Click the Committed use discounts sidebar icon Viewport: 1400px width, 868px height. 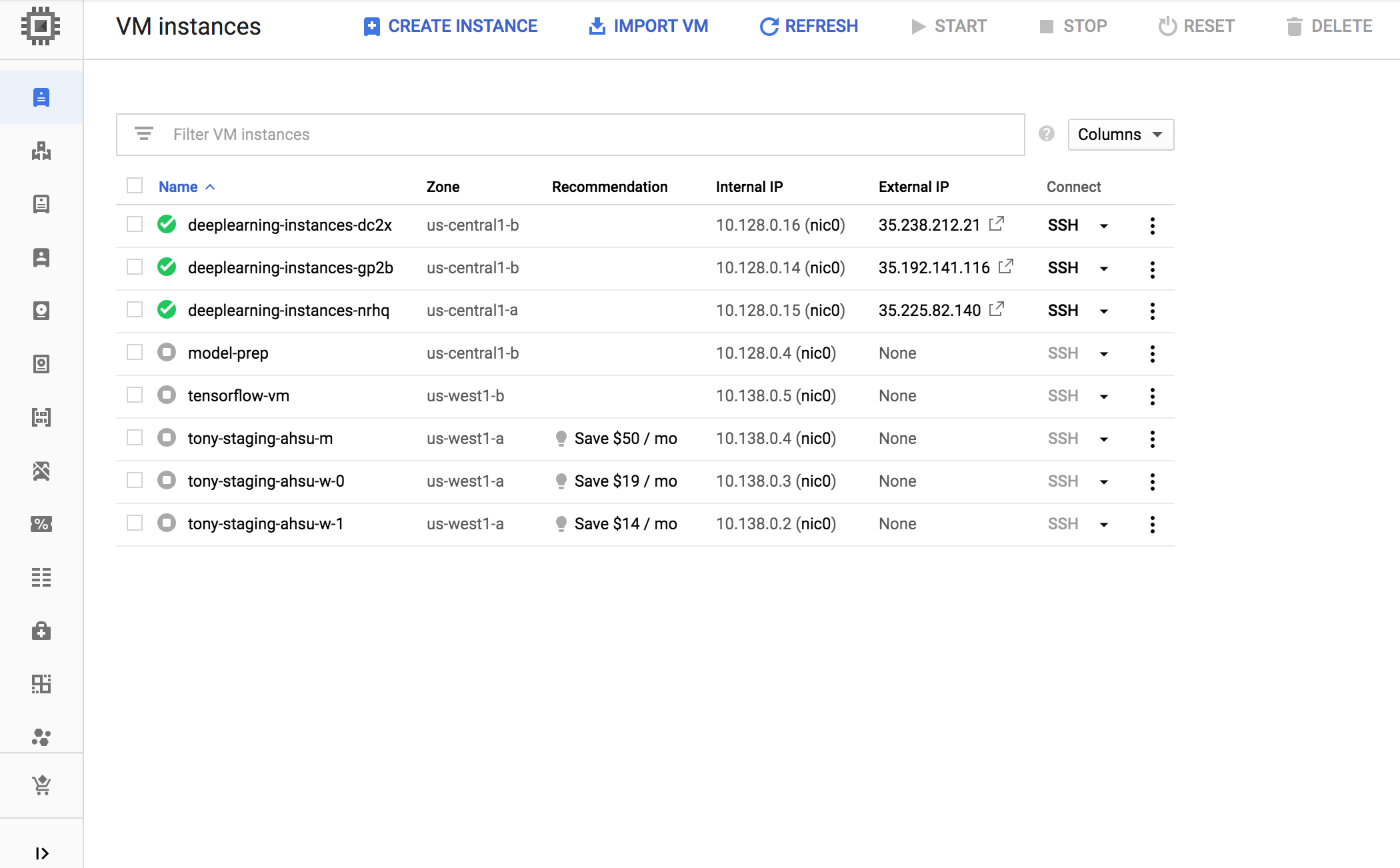(42, 524)
